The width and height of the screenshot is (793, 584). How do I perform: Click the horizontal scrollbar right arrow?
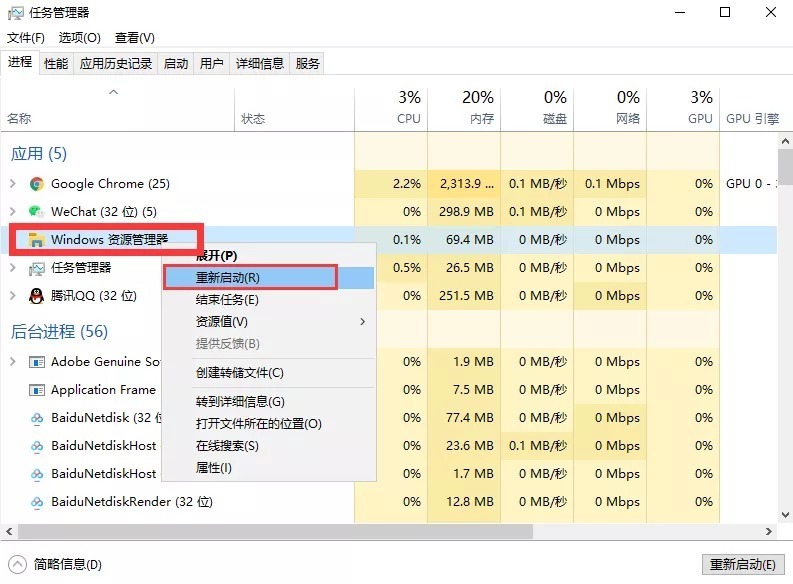(x=769, y=531)
